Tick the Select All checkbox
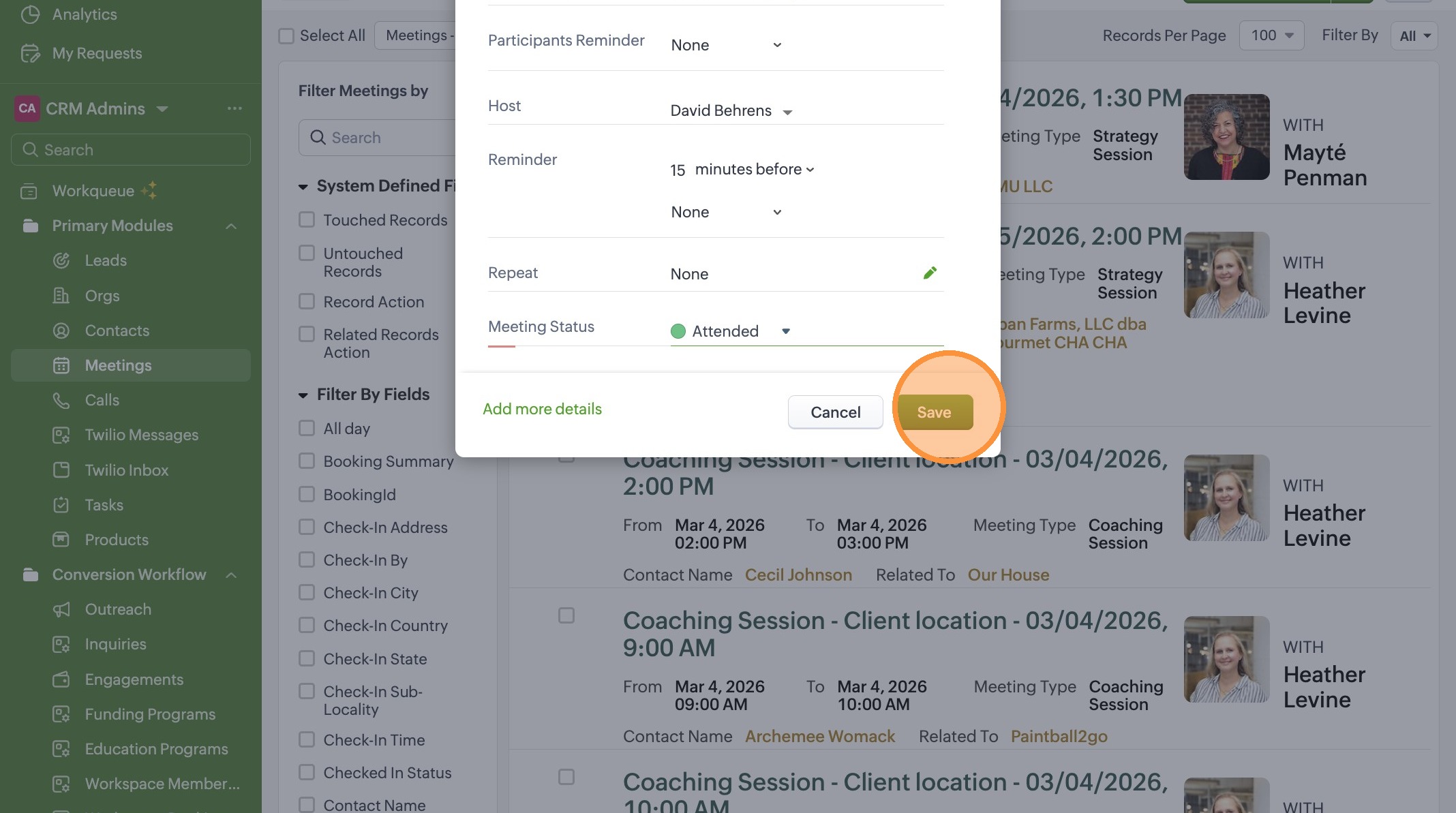 click(x=286, y=36)
